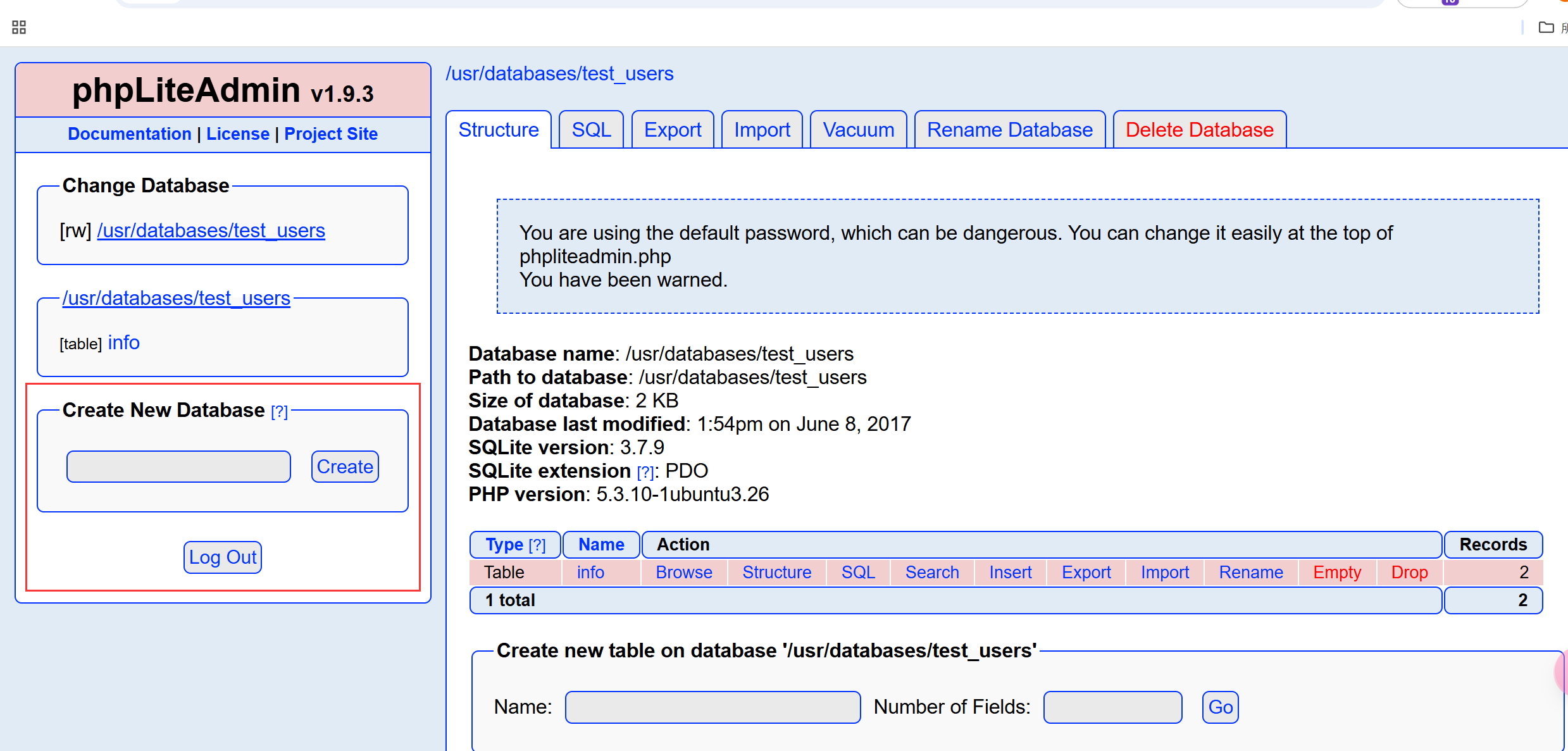The height and width of the screenshot is (751, 1568).
Task: Sort tables by Name column
Action: [x=601, y=545]
